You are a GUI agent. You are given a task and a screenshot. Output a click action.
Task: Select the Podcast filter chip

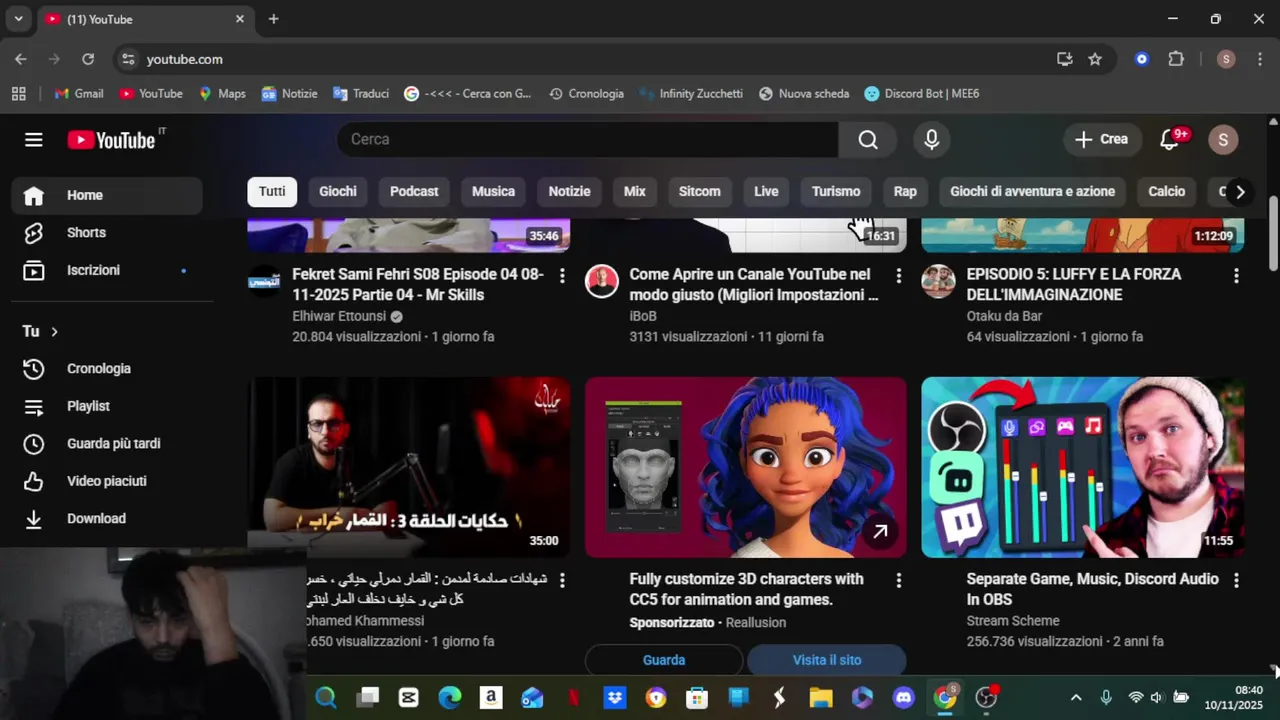(414, 192)
